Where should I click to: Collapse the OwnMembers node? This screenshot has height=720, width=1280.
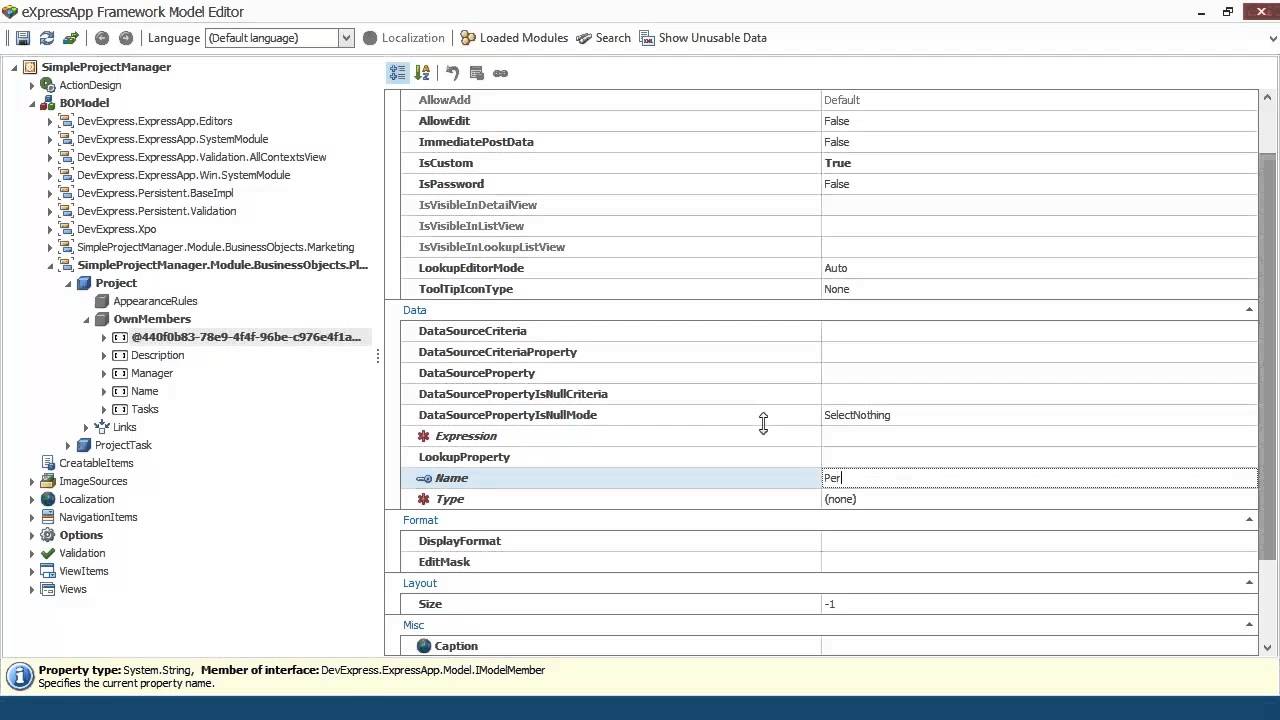coord(86,319)
